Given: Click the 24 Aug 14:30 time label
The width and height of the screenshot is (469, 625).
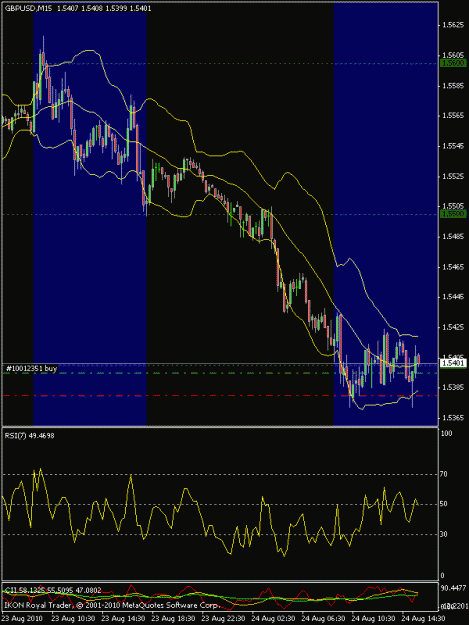Looking at the screenshot, I should pyautogui.click(x=423, y=618).
